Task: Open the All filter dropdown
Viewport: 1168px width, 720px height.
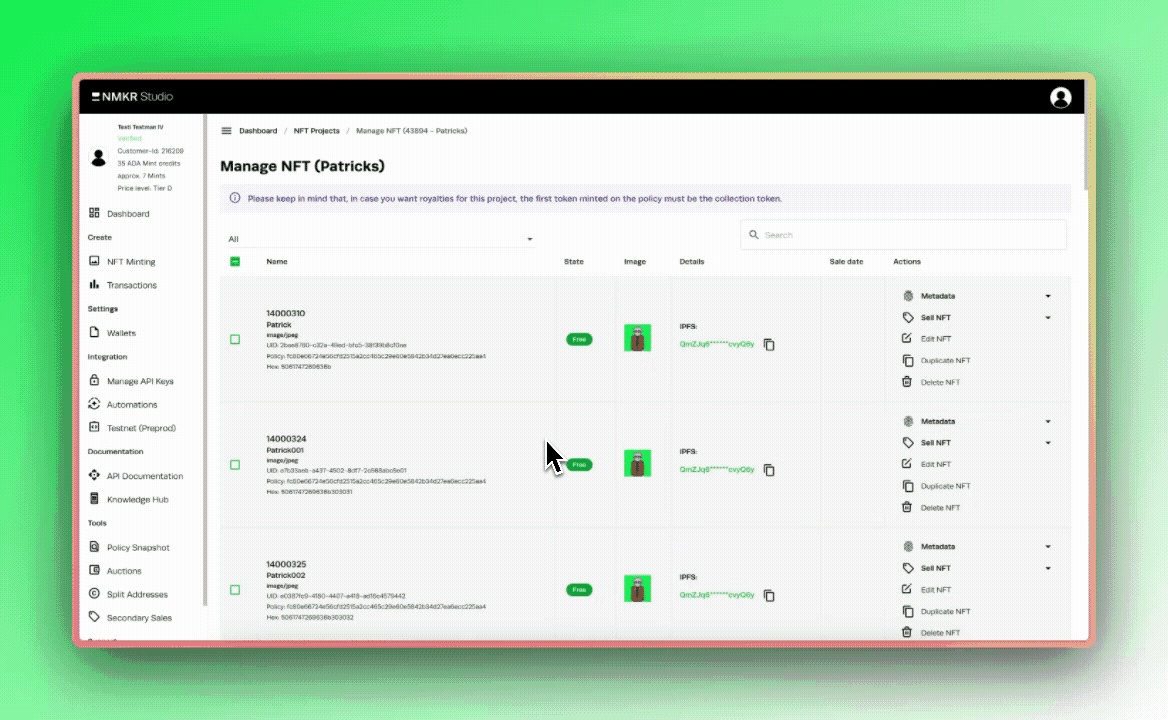Action: (x=380, y=239)
